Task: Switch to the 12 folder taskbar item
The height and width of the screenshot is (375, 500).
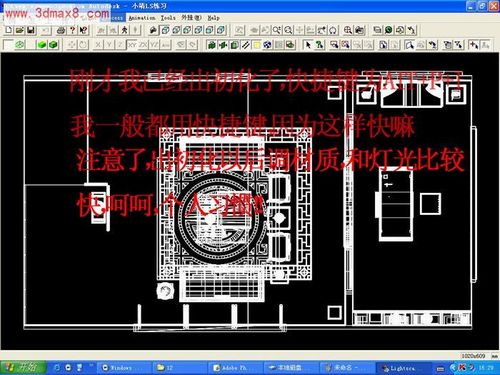Action: point(180,368)
